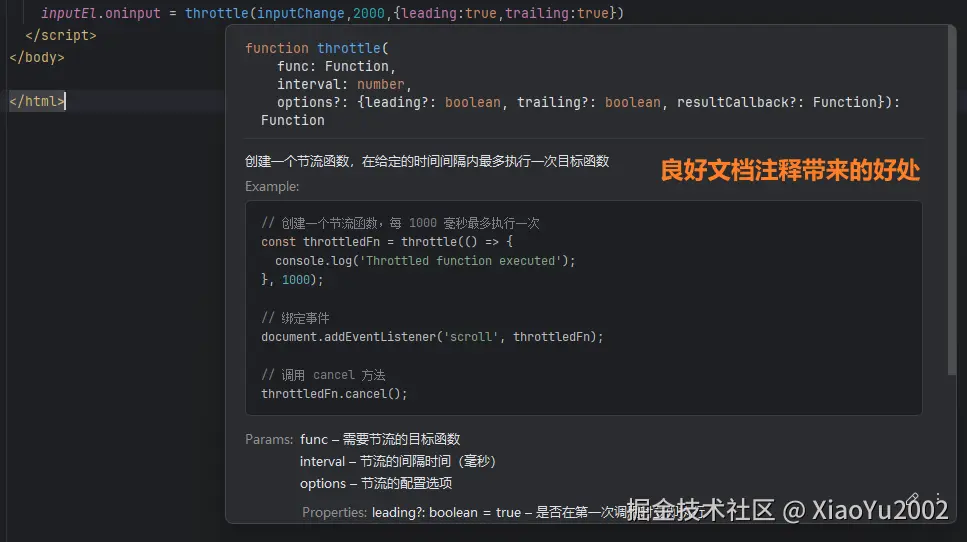The image size is (967, 542).
Task: Click the description '创建一个节流函数' sentence
Action: click(x=427, y=162)
